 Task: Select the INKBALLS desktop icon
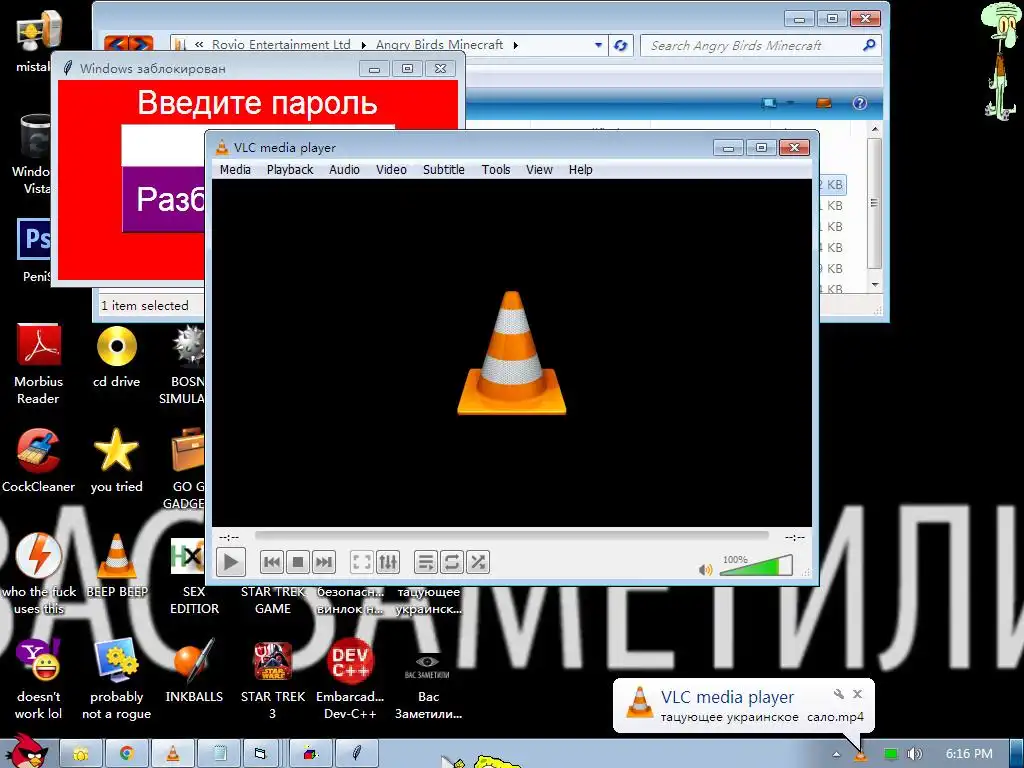tap(194, 671)
